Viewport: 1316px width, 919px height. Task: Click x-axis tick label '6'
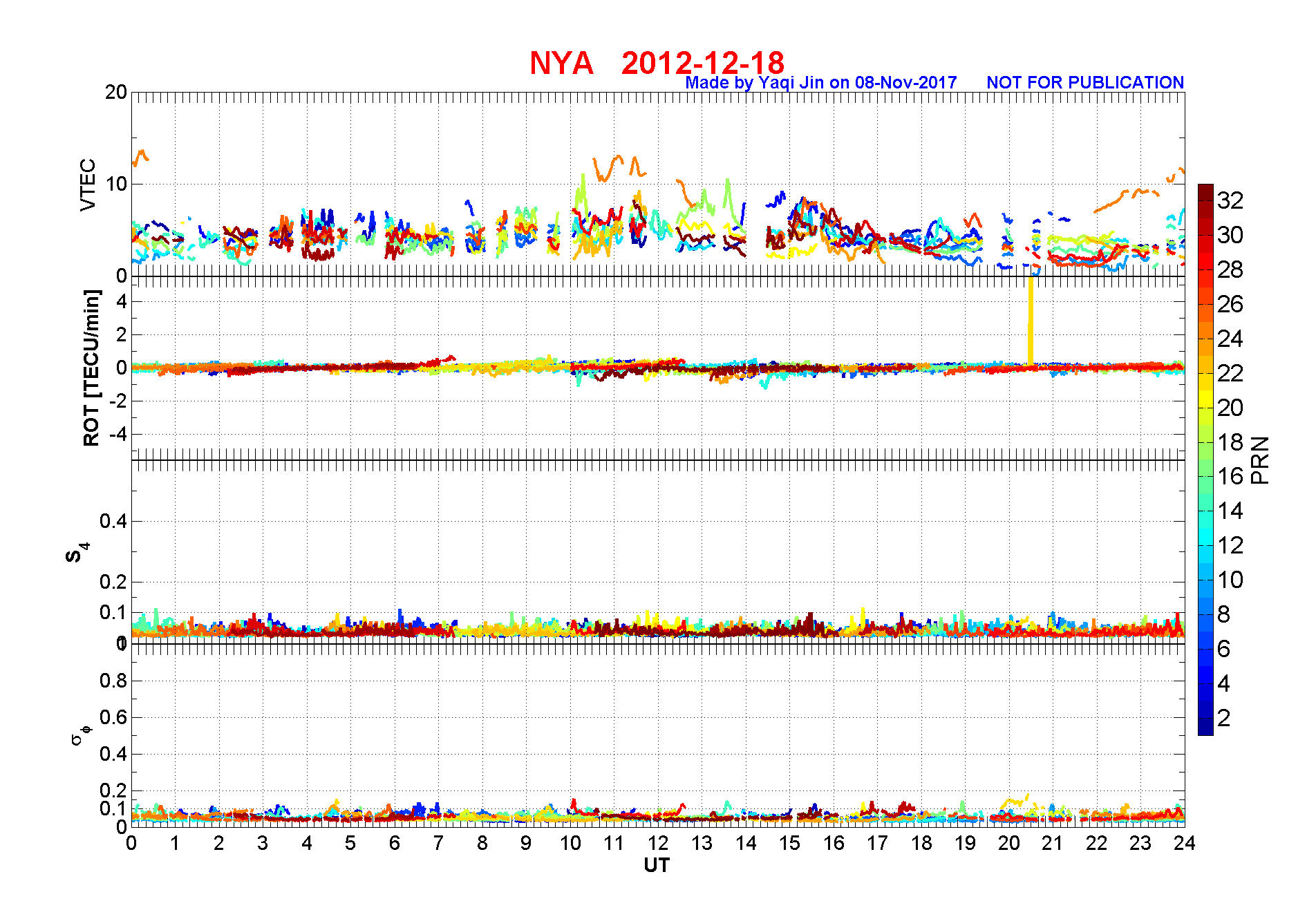395,844
